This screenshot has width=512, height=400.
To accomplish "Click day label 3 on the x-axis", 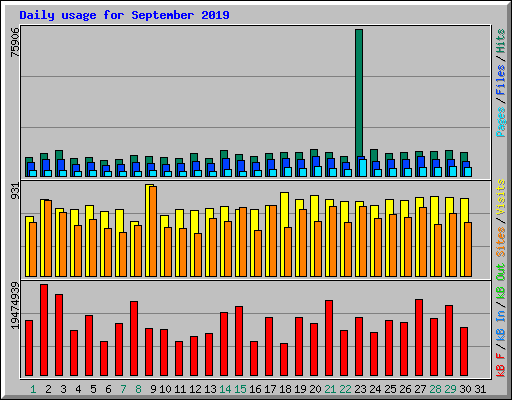I will pos(63,389).
